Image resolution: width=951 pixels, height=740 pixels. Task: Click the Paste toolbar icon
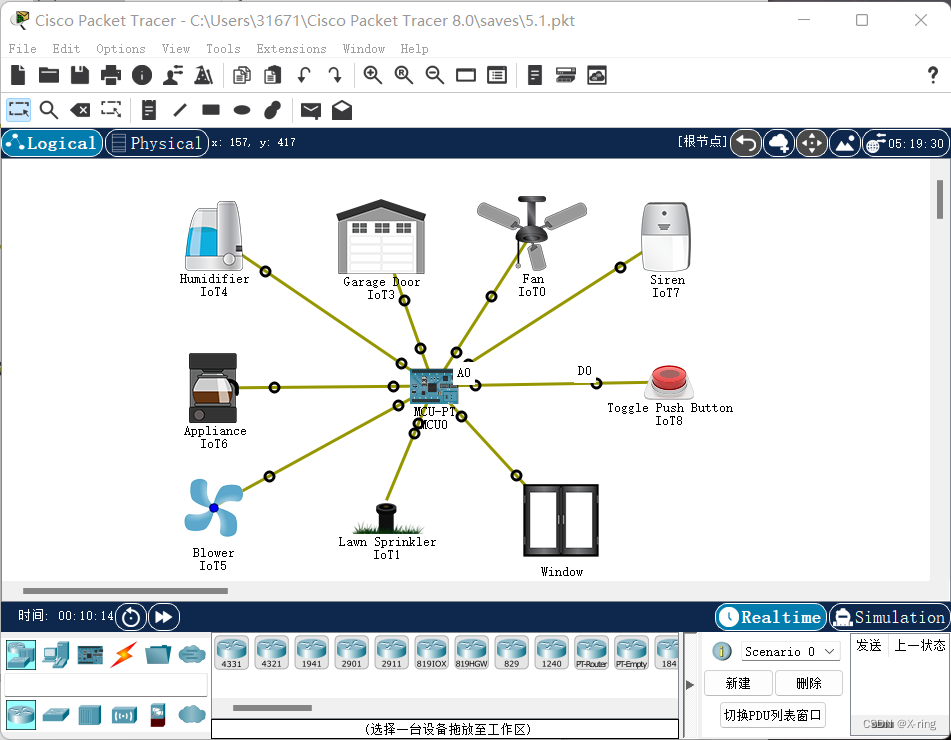click(273, 75)
